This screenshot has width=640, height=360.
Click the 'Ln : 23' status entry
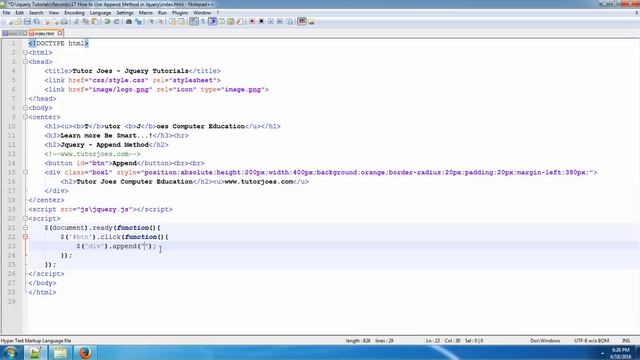pos(433,340)
